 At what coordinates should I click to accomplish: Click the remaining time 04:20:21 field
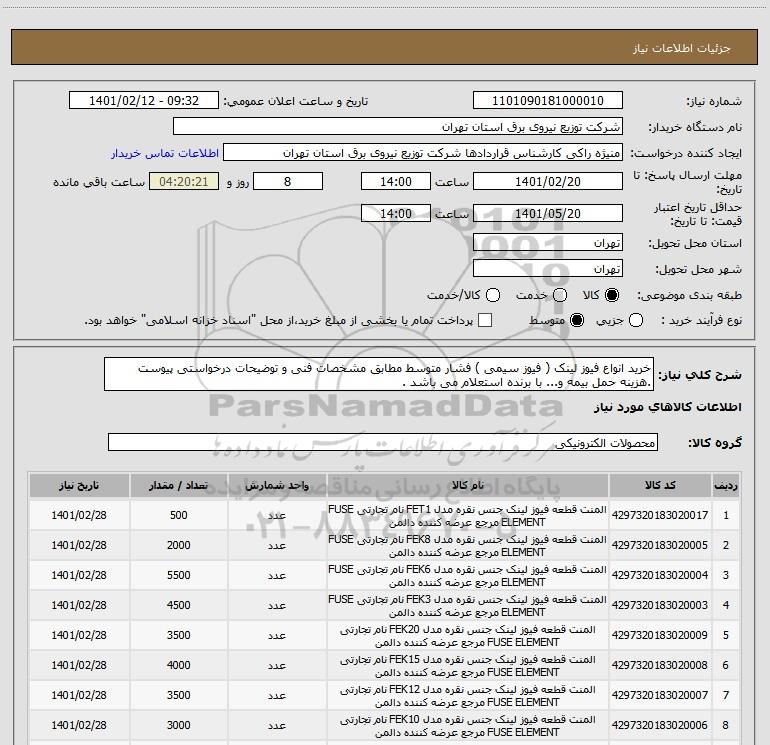pos(184,181)
